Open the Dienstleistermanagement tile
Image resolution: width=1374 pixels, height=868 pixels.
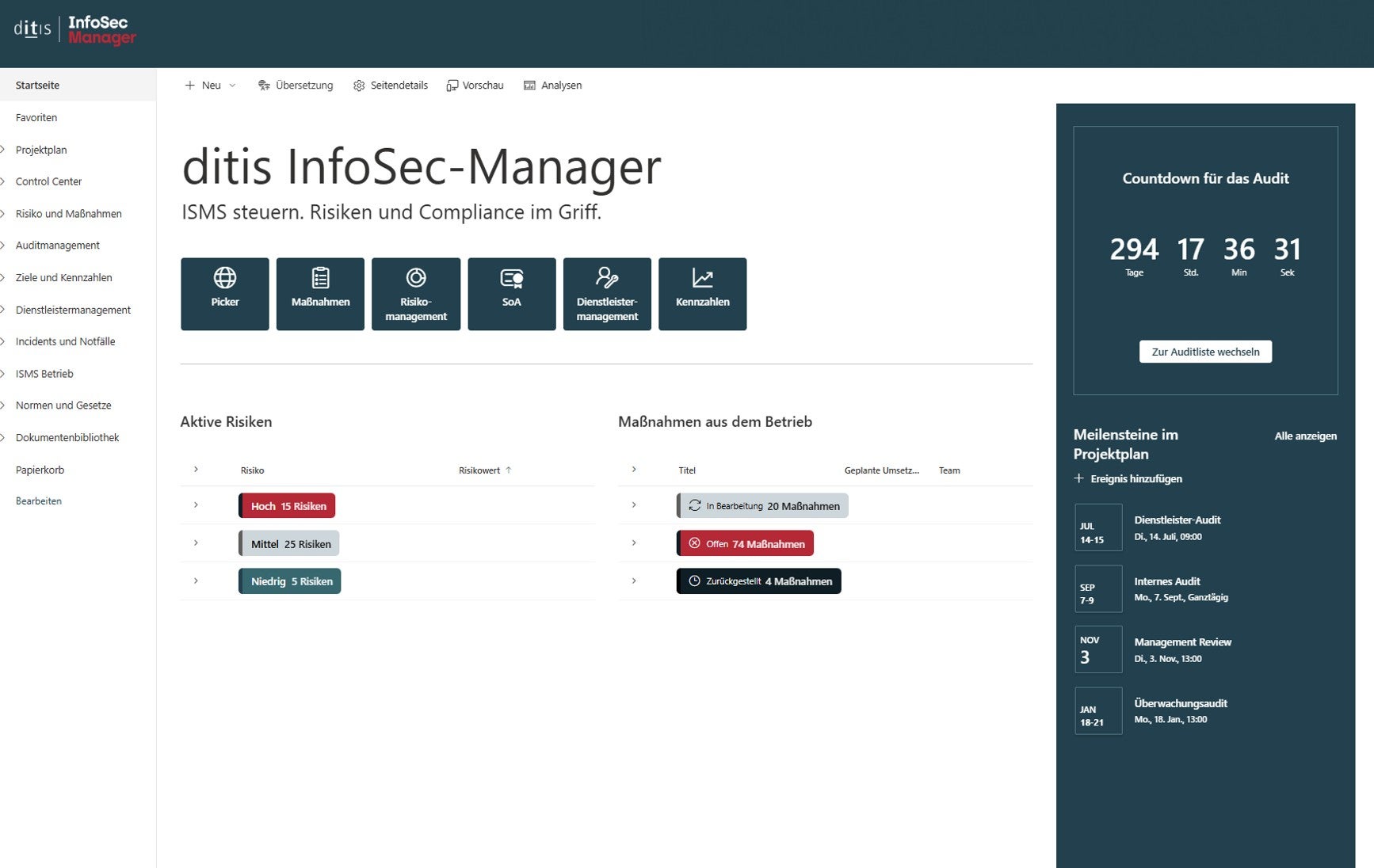pyautogui.click(x=607, y=294)
